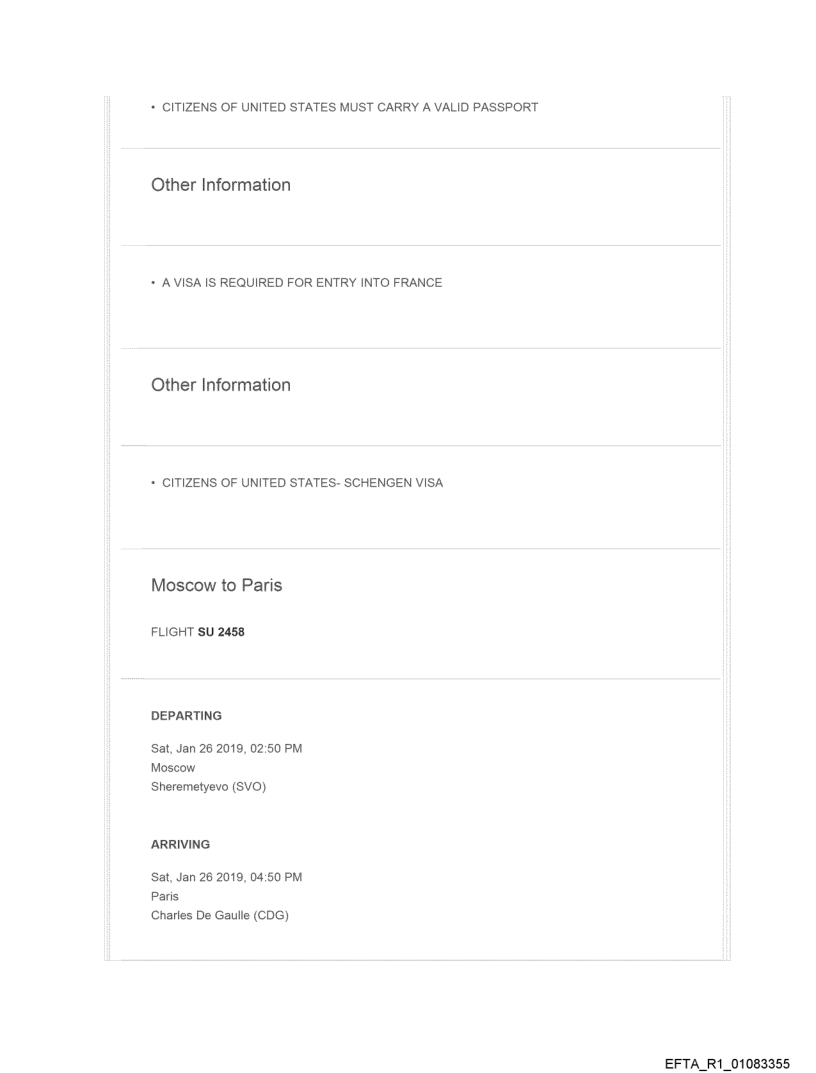Image resolution: width=816 pixels, height=1073 pixels.
Task: Click the valid passport requirement notice
Action: (350, 107)
